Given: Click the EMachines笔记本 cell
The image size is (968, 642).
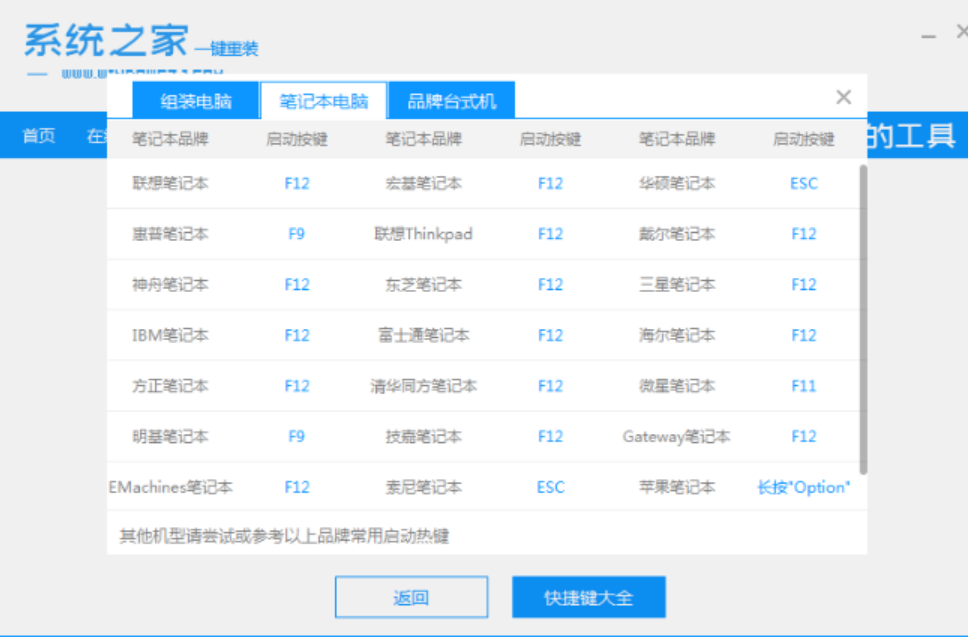Looking at the screenshot, I should 170,487.
